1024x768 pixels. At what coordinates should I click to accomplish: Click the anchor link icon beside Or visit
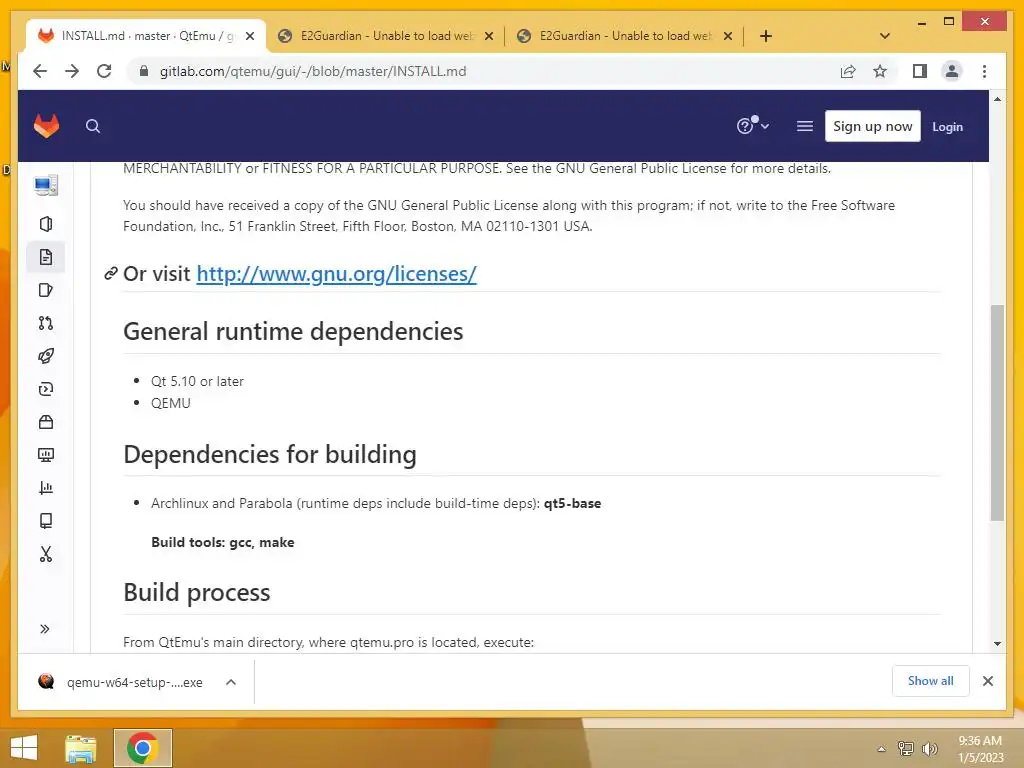pyautogui.click(x=111, y=273)
